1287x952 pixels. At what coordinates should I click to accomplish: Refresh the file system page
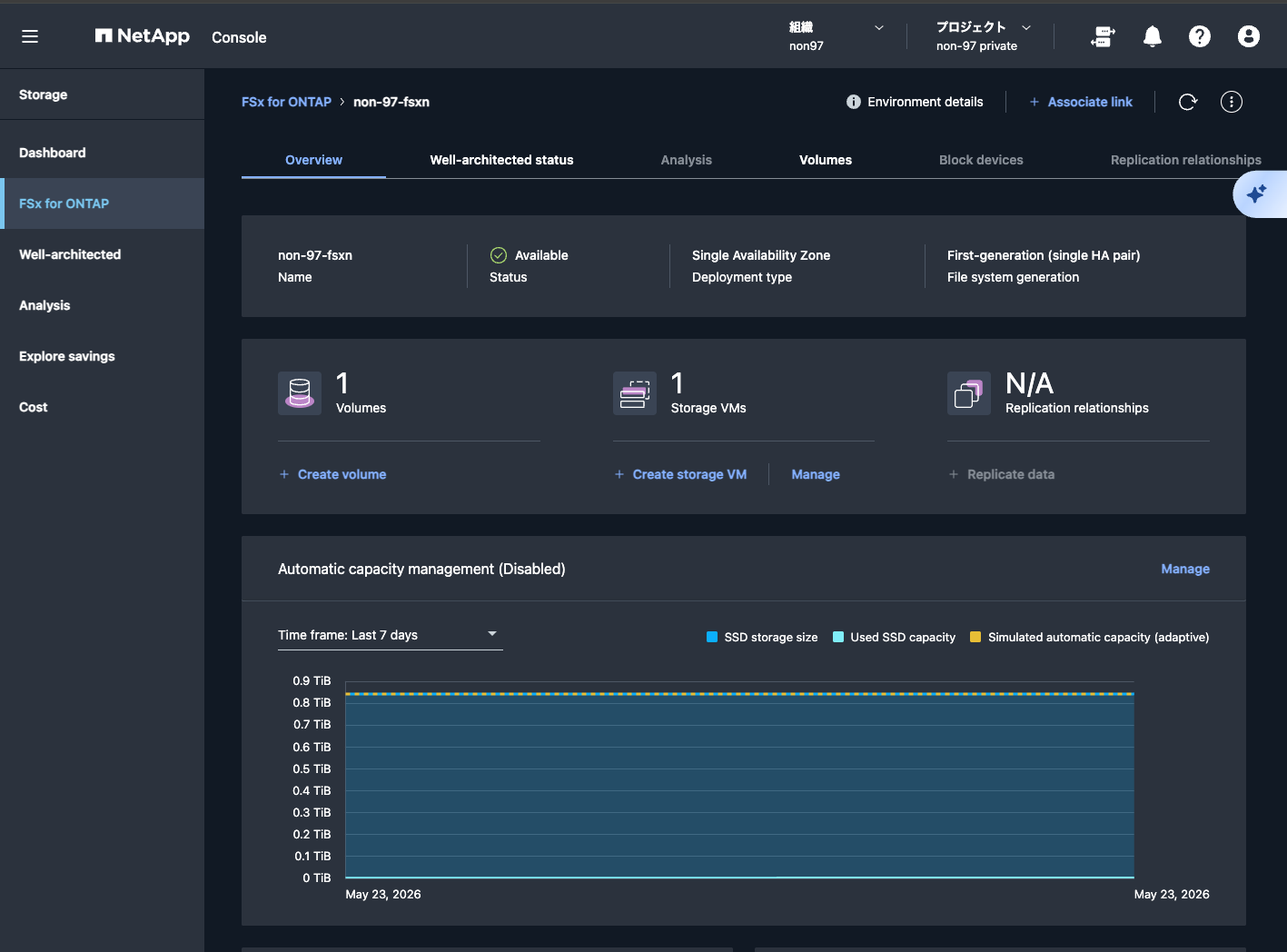coord(1188,102)
